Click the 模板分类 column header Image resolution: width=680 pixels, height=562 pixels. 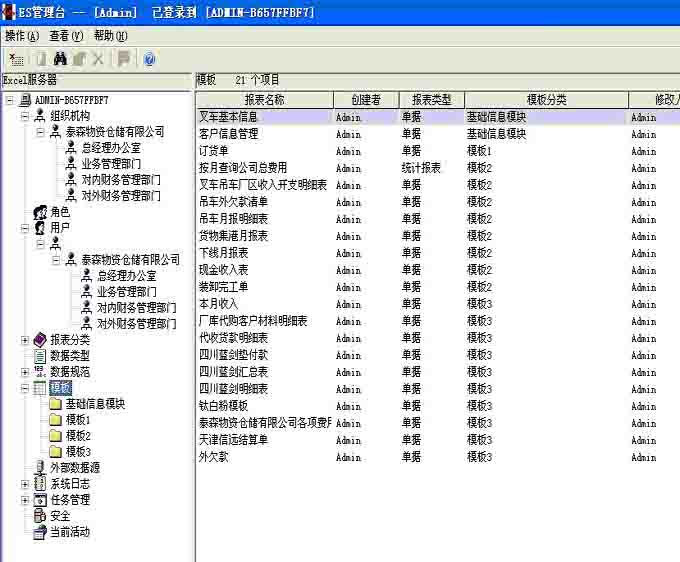pos(546,100)
